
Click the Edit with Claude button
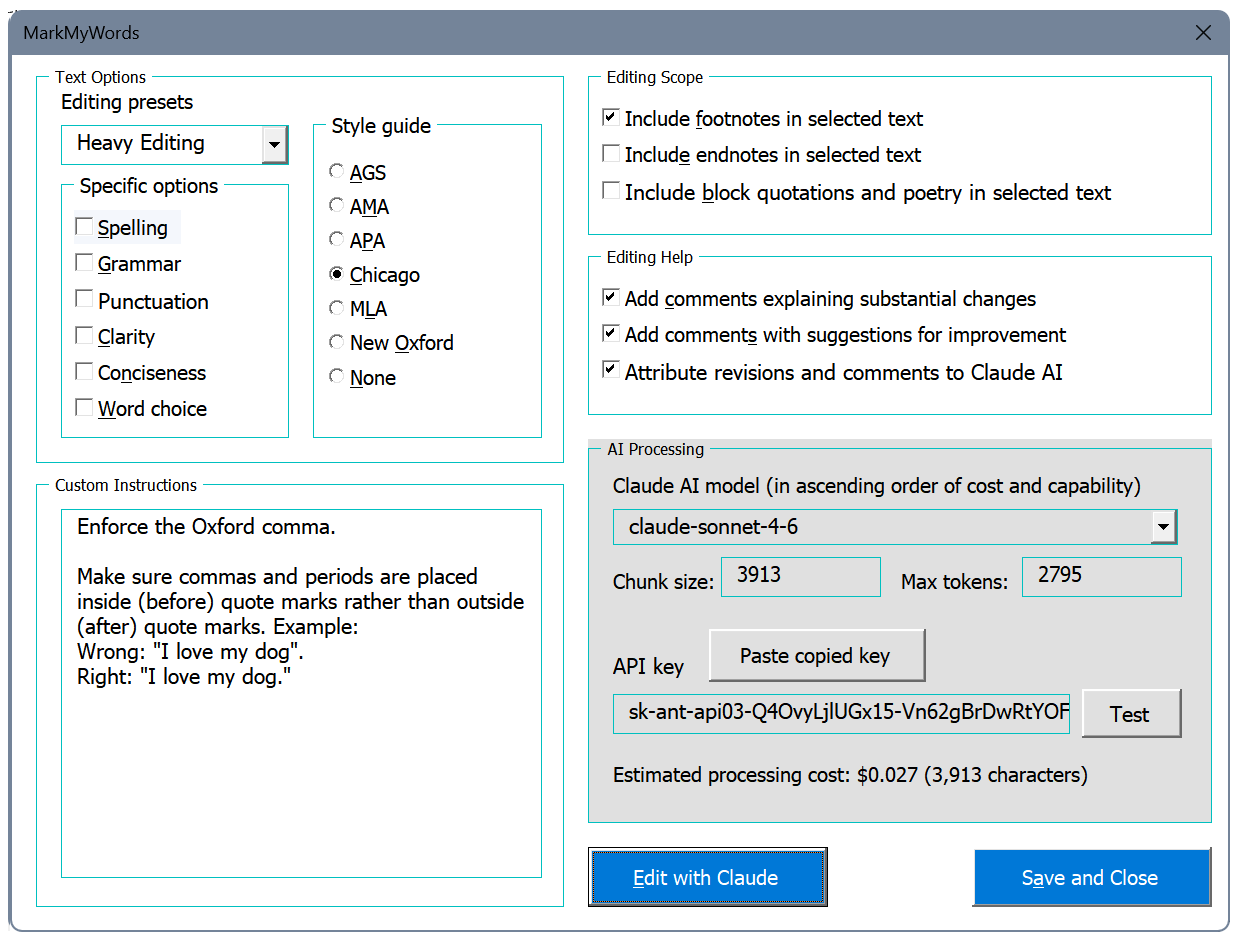pos(707,878)
